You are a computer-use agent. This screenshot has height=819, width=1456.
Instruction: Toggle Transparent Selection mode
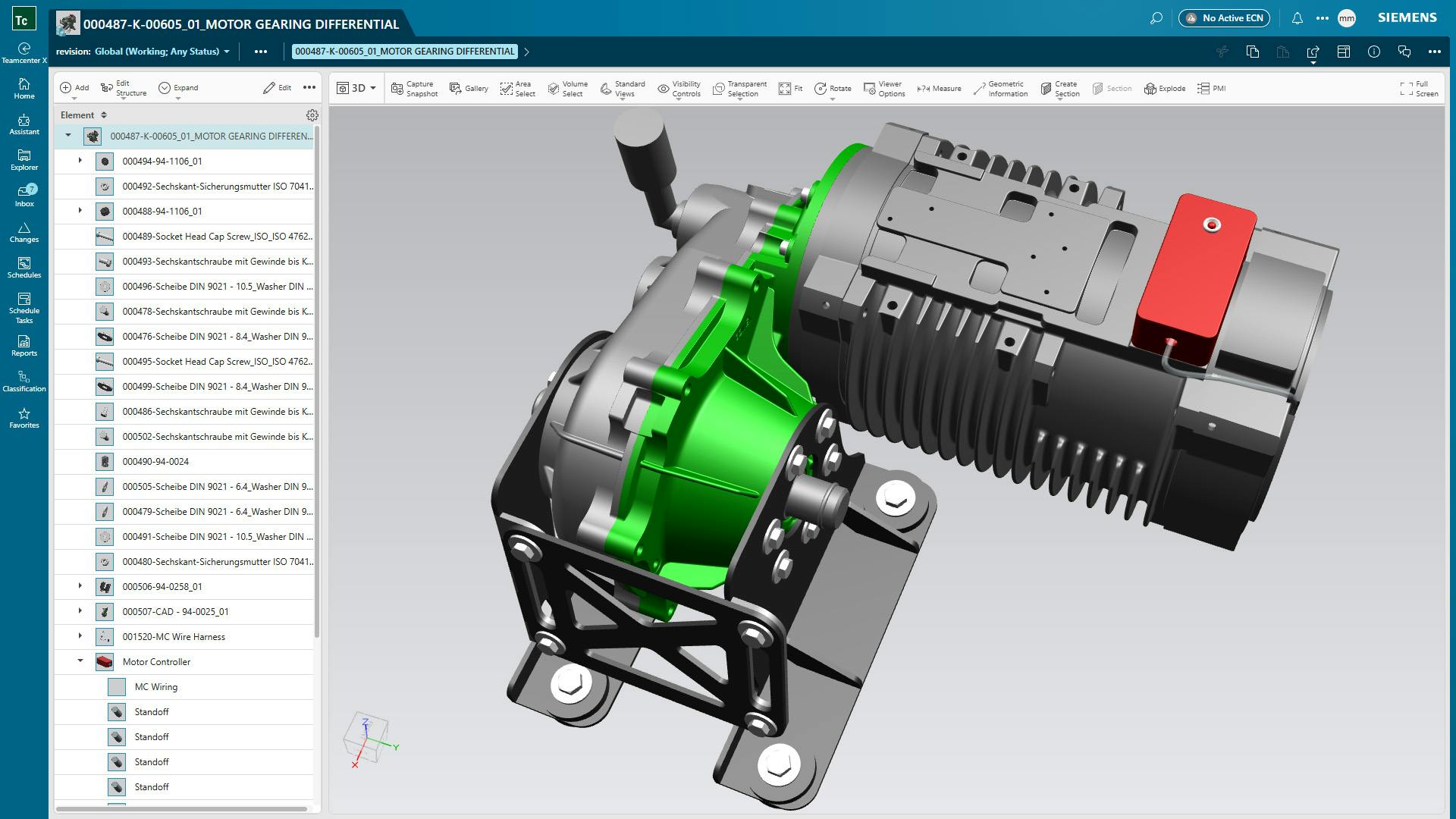coord(739,88)
